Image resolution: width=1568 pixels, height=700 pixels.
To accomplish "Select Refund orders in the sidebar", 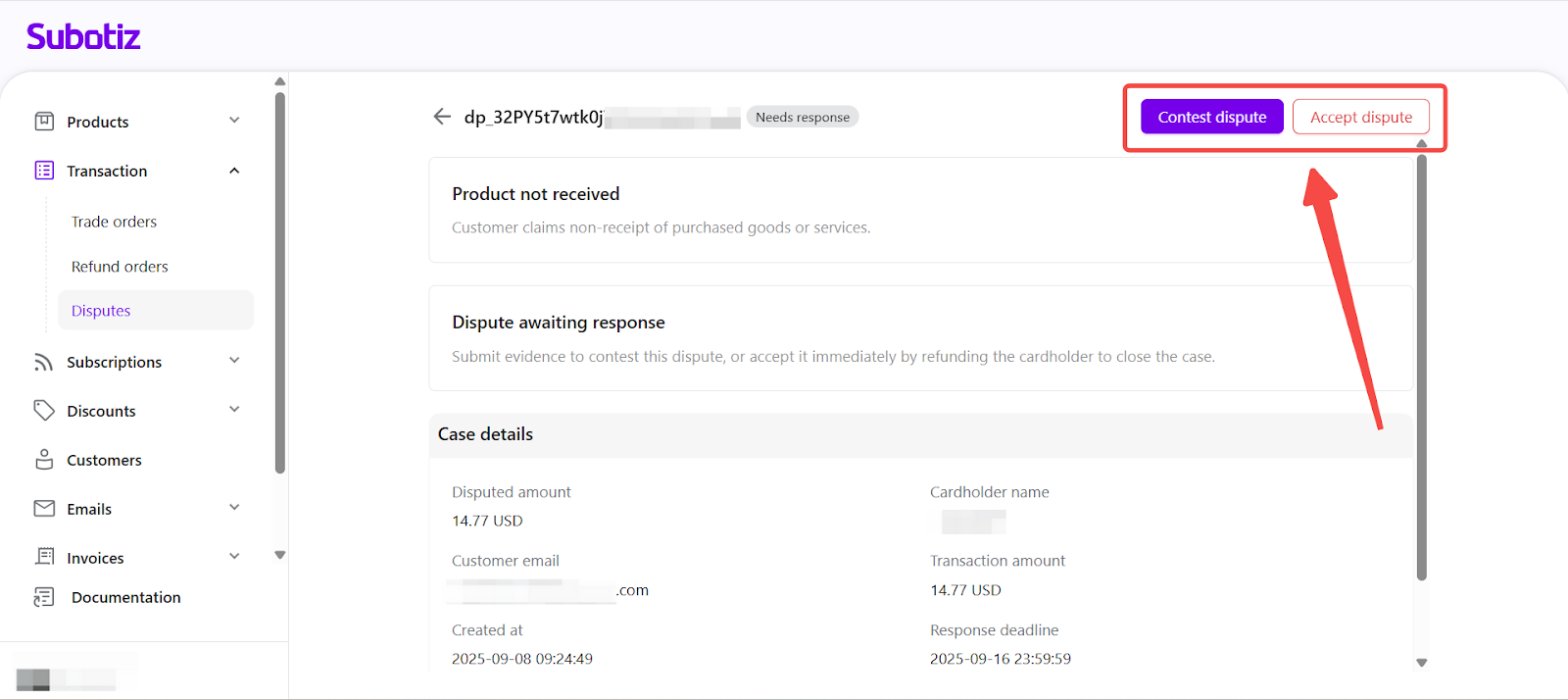I will (x=120, y=267).
